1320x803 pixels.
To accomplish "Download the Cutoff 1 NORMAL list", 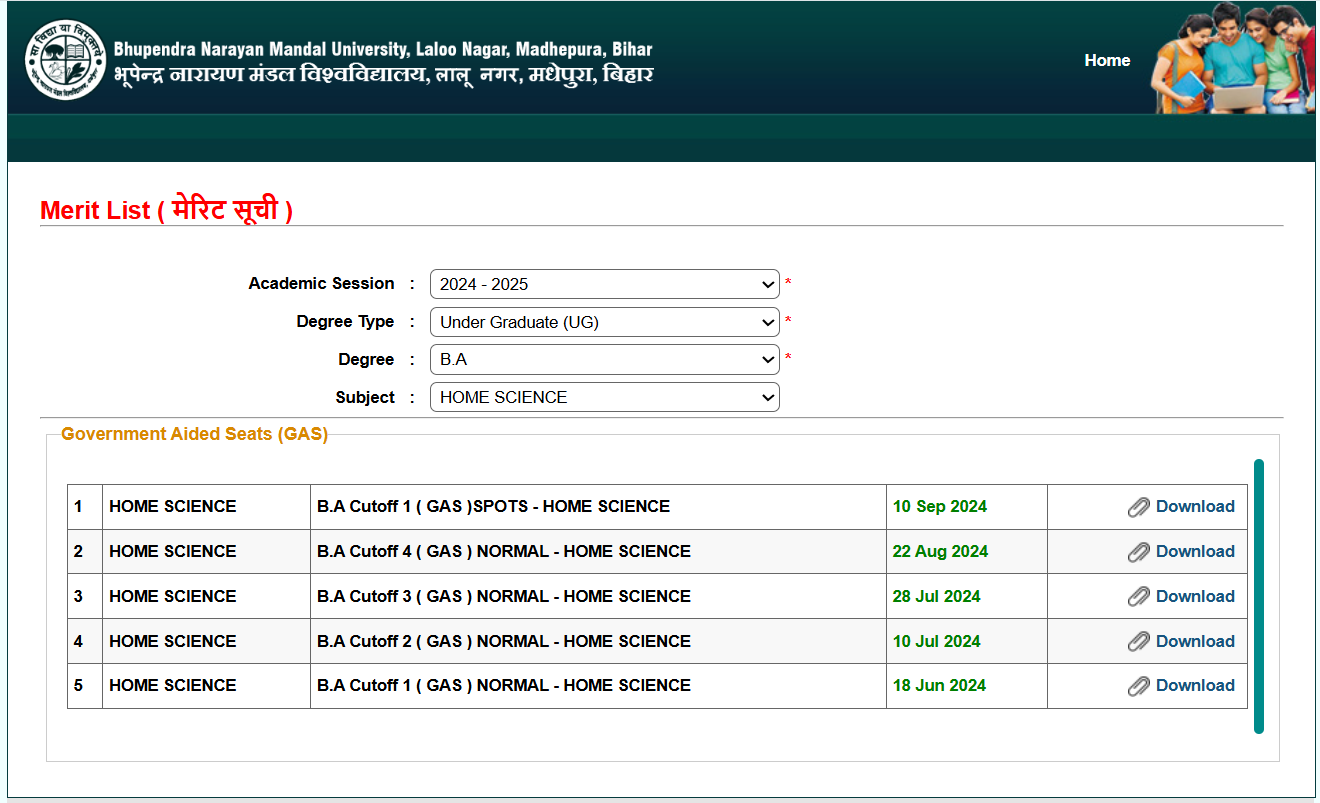I will (1195, 685).
